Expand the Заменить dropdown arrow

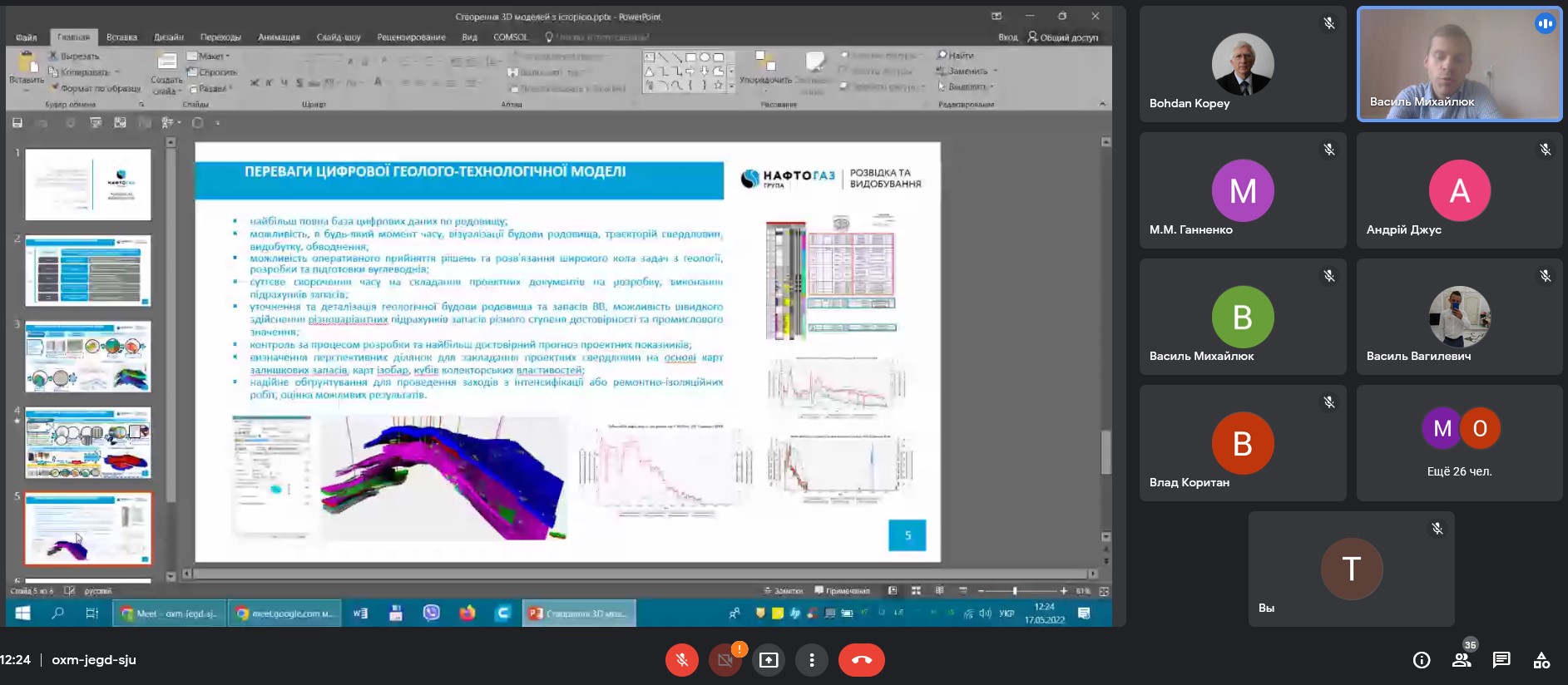pyautogui.click(x=995, y=71)
